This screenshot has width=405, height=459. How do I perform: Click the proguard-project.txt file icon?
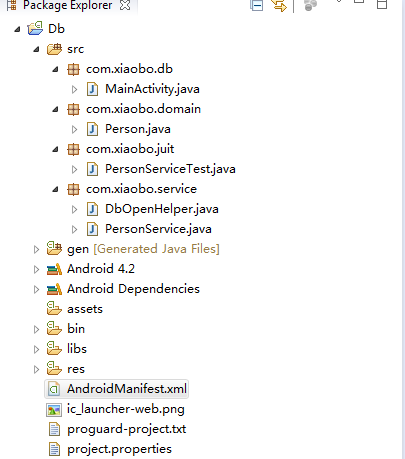(54, 429)
